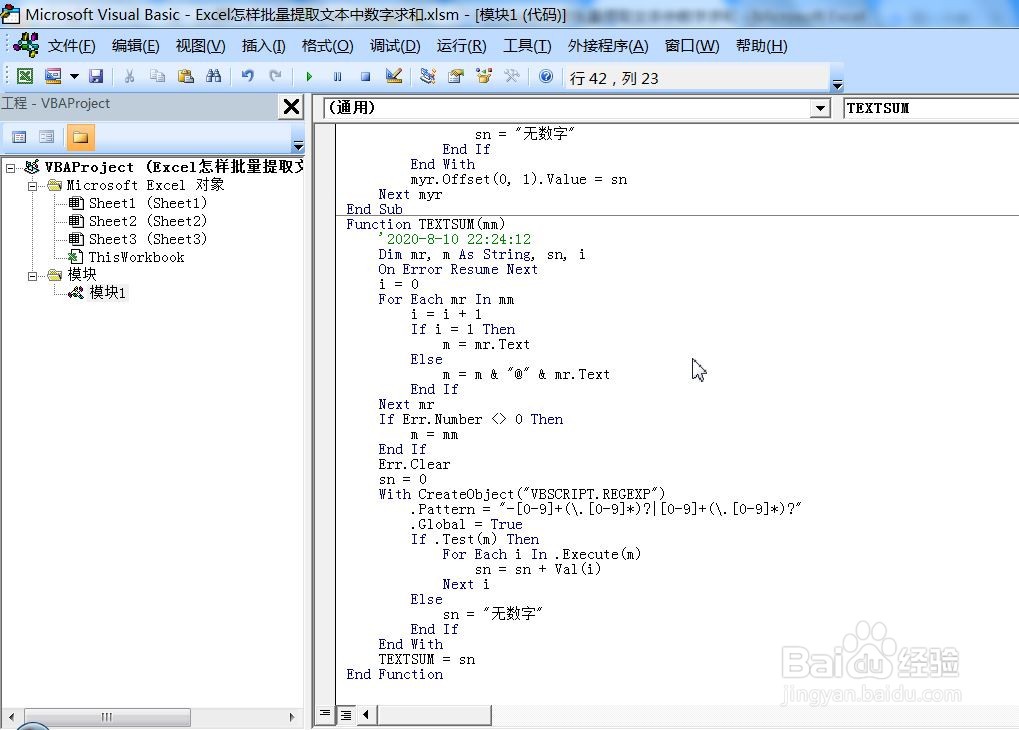Click project panel scrollbar right arrow
This screenshot has width=1019, height=730.
[x=291, y=717]
